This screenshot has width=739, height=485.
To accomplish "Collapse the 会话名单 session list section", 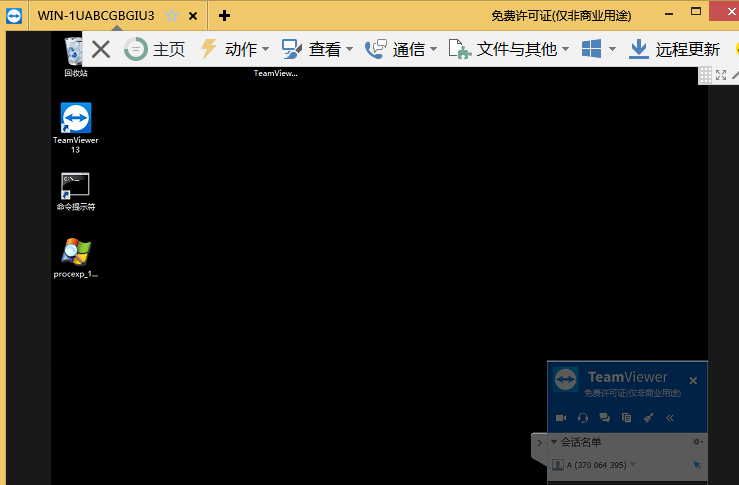I will [555, 442].
